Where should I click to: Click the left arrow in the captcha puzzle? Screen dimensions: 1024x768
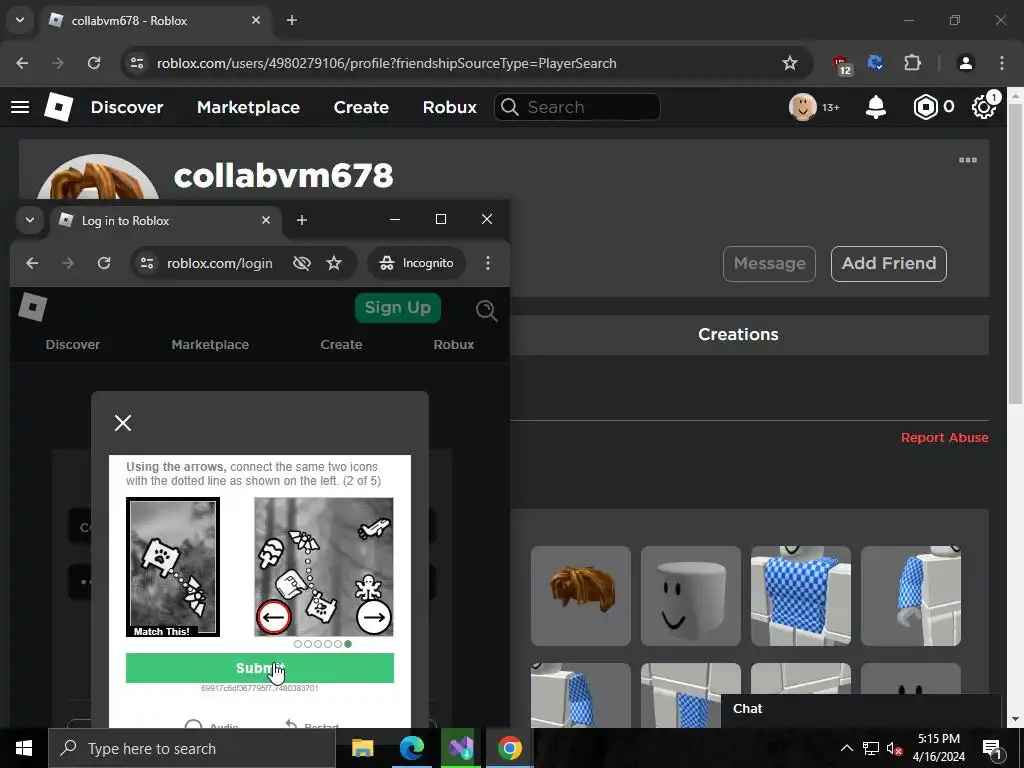point(274,617)
